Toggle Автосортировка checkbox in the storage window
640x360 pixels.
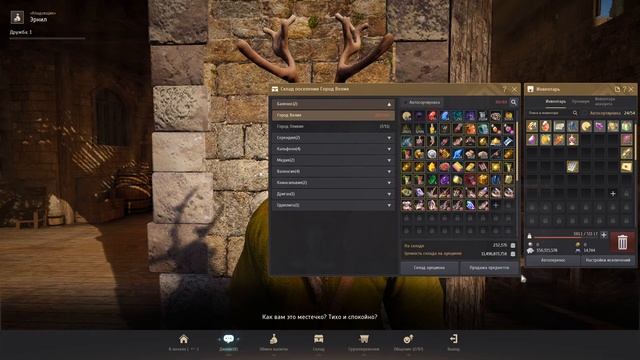pos(405,102)
